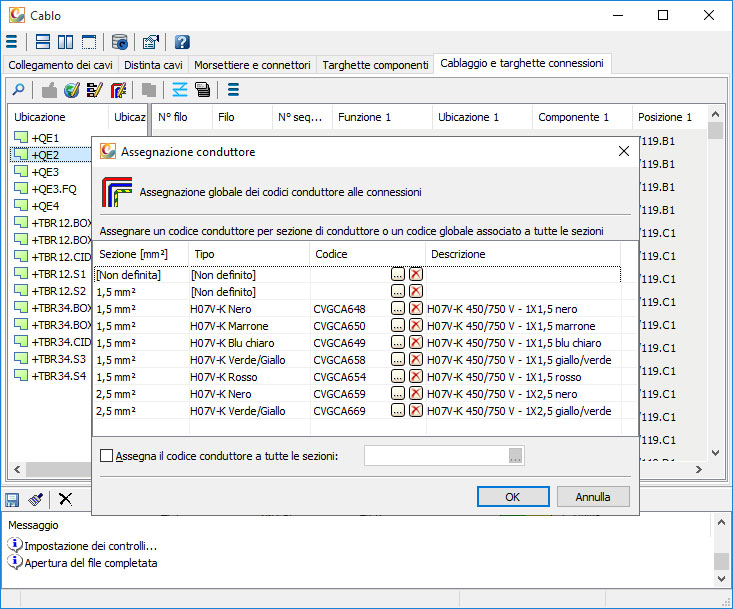Select Cablaggio e targhette connessioni tab
Image resolution: width=733 pixels, height=609 pixels.
(x=522, y=63)
